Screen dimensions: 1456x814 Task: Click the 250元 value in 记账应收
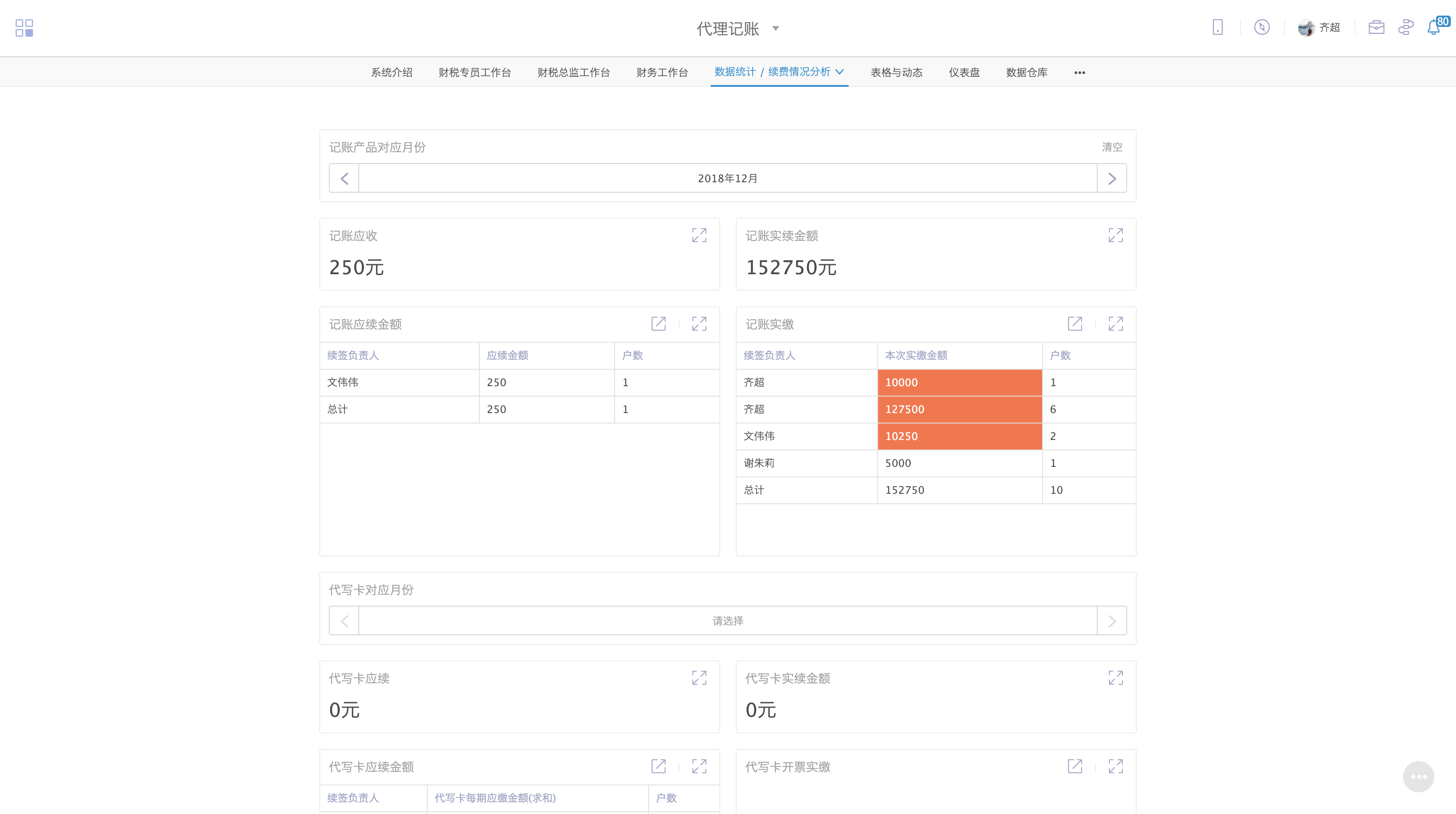357,267
